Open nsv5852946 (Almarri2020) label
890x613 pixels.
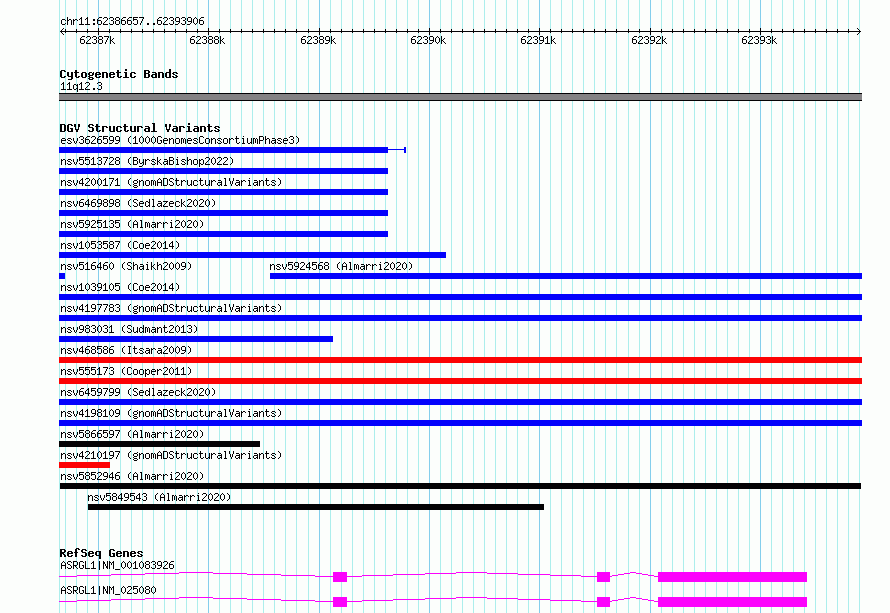pyautogui.click(x=132, y=476)
